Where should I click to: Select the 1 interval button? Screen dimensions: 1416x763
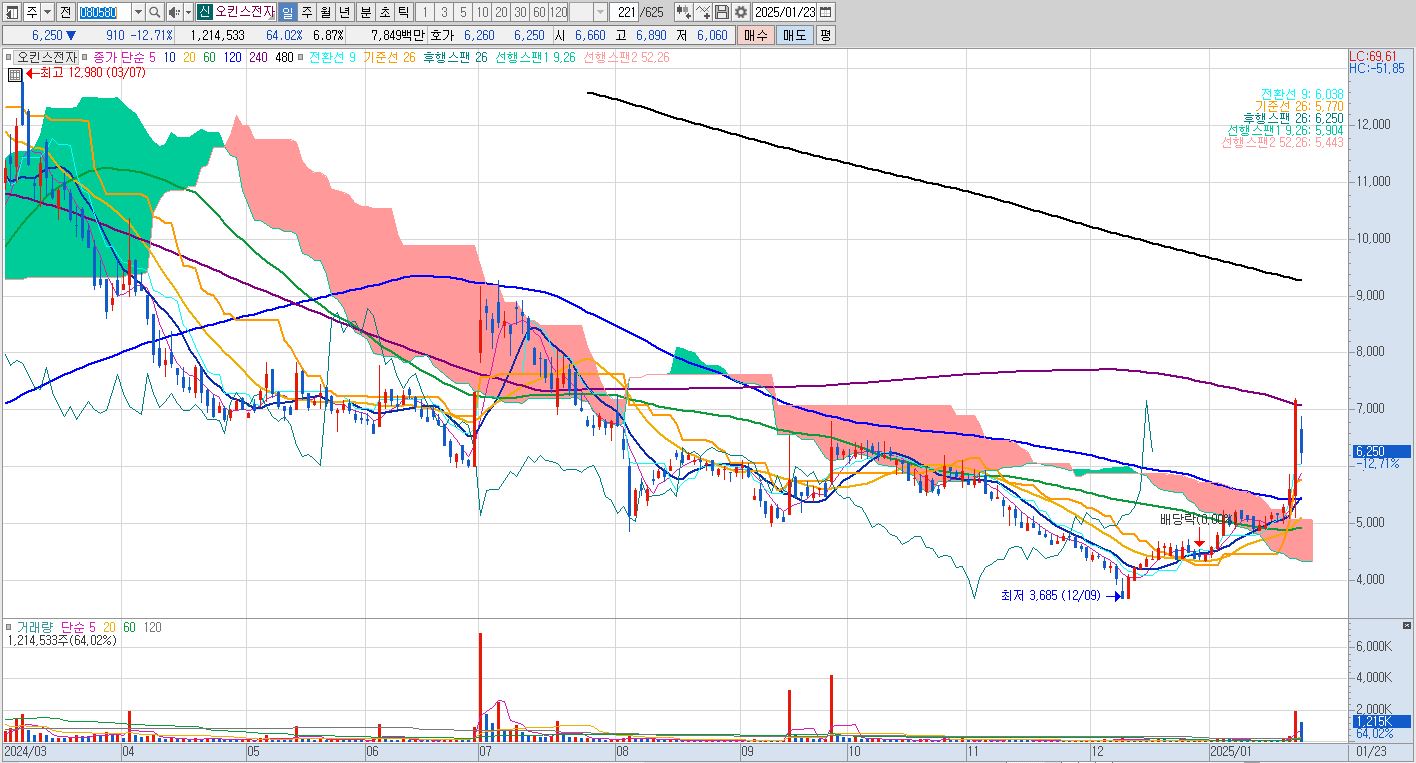point(425,12)
